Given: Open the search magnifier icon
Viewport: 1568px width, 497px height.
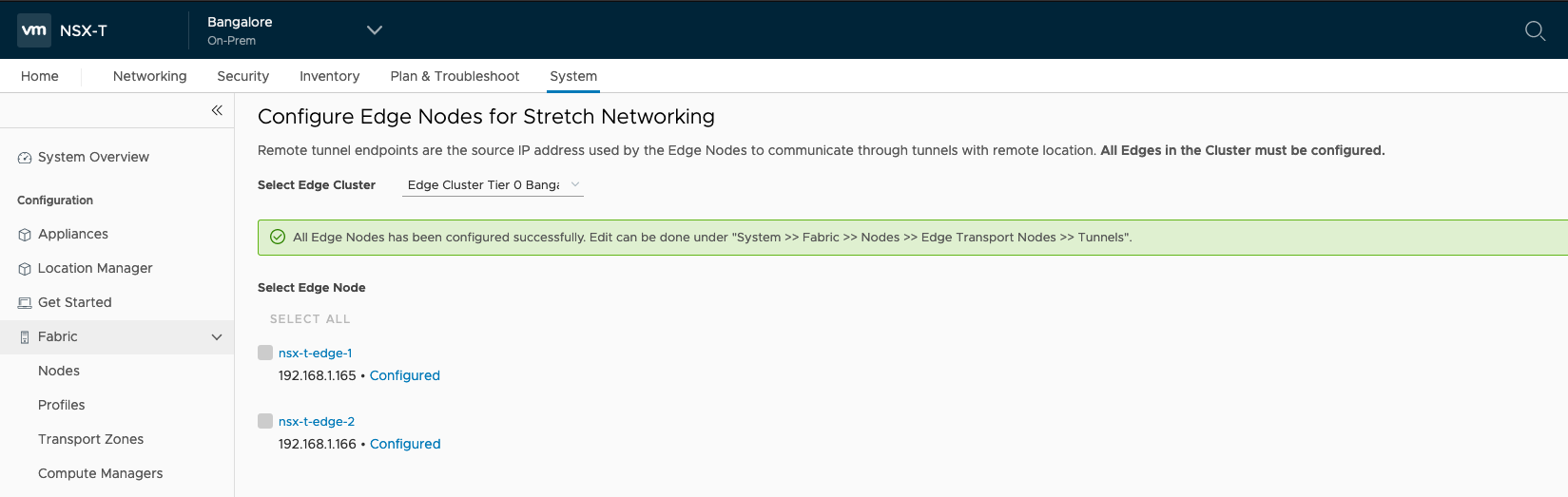Looking at the screenshot, I should [1535, 30].
